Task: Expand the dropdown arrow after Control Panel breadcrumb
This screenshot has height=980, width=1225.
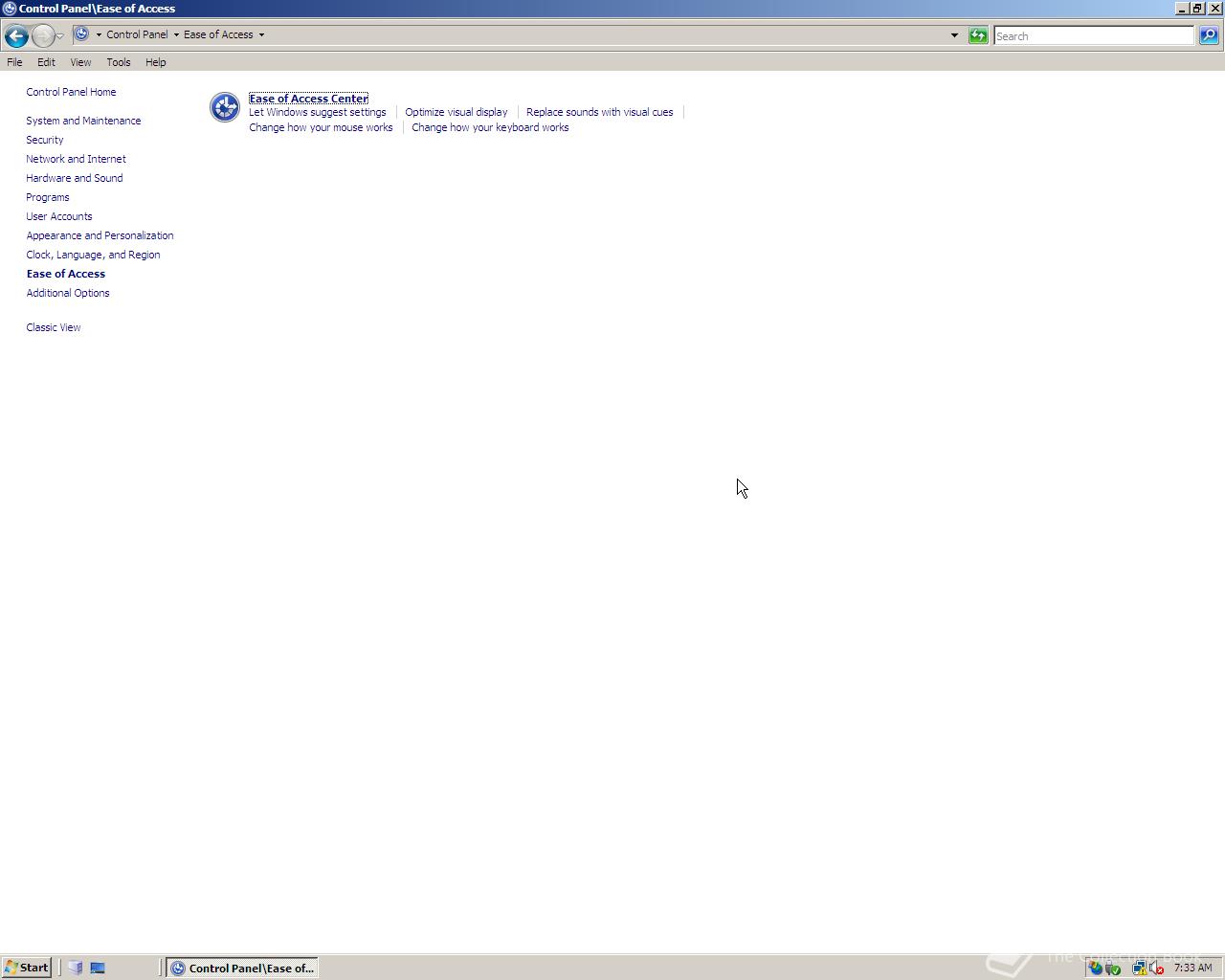Action: [x=176, y=34]
